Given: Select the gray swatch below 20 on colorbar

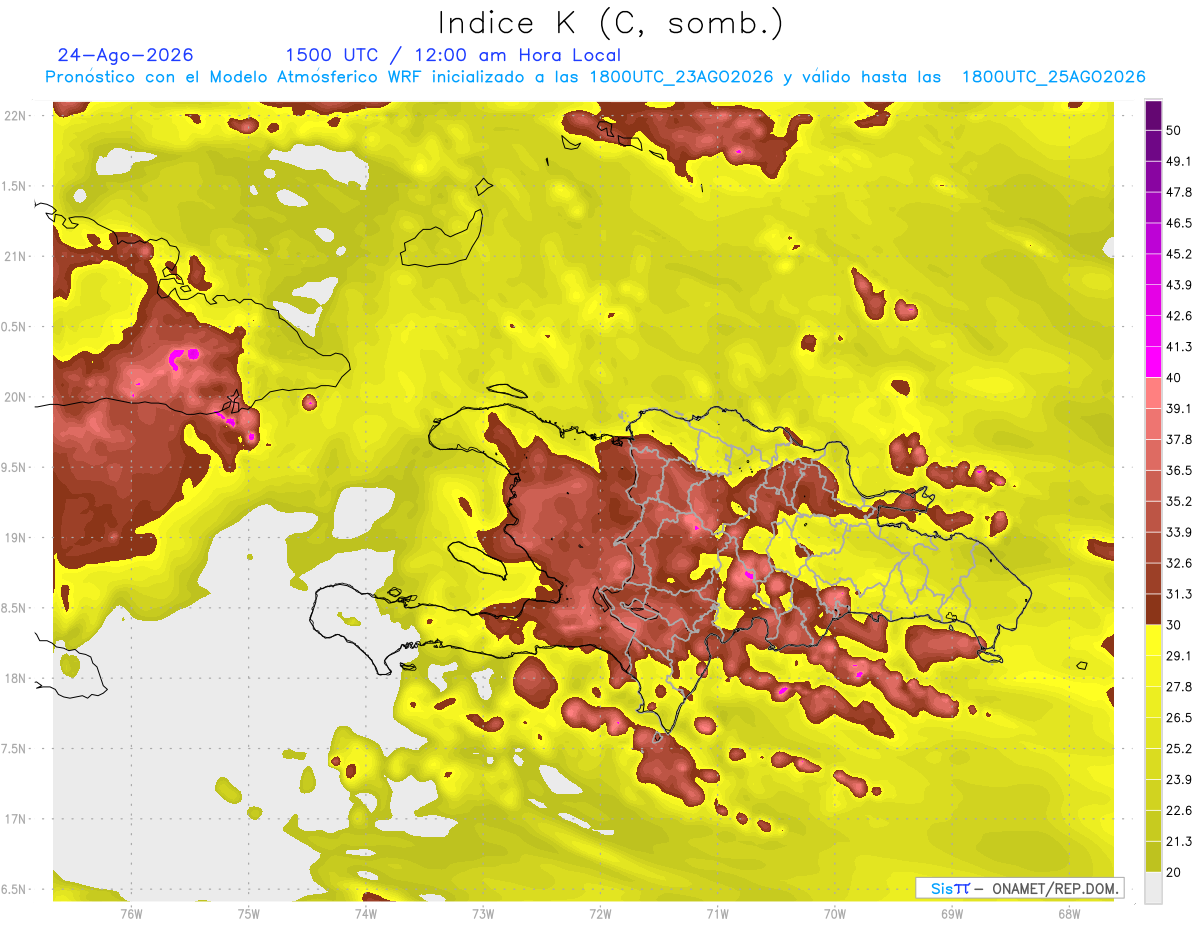Looking at the screenshot, I should 1153,888.
